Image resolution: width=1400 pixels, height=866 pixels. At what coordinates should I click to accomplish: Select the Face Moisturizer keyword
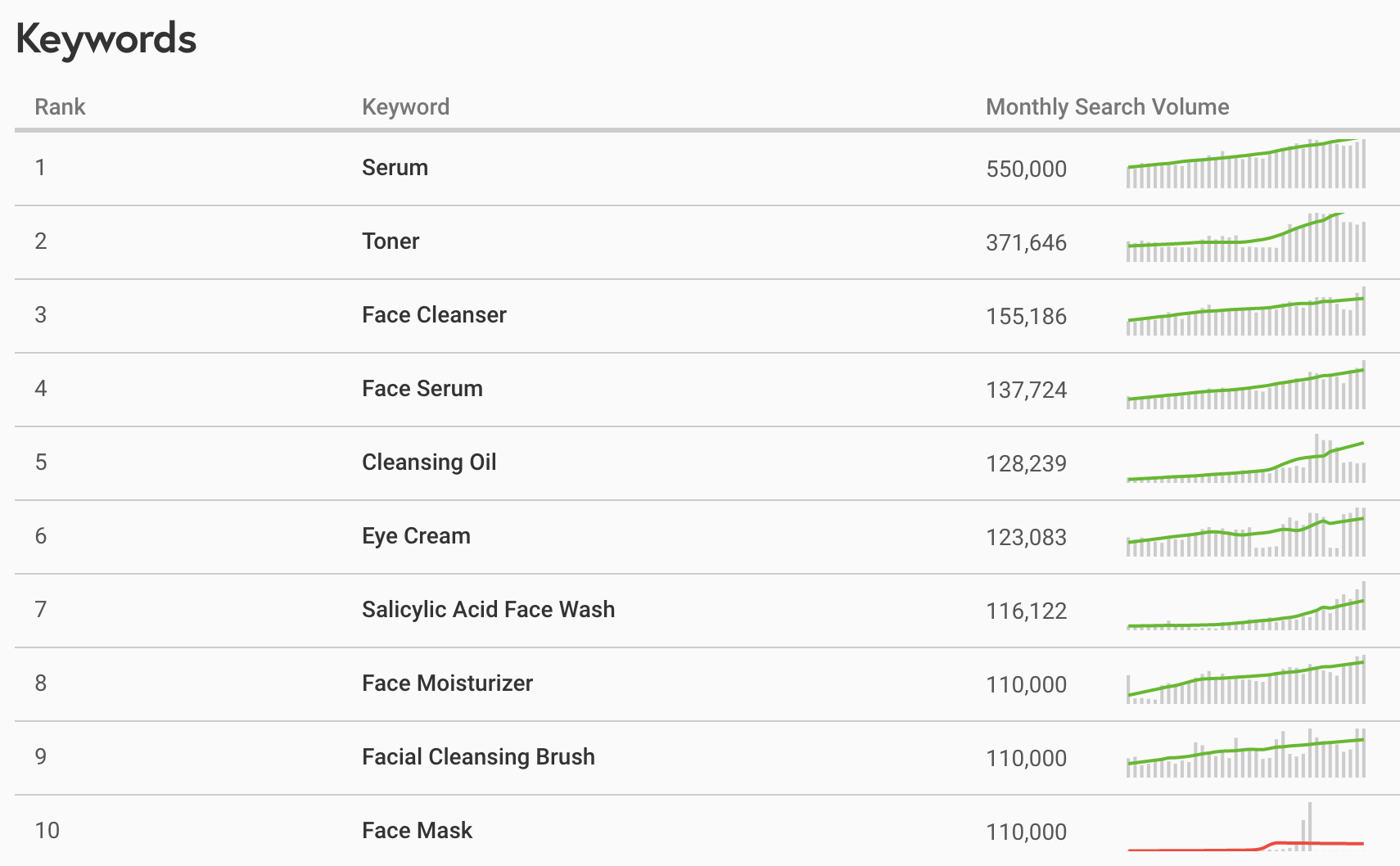pos(447,683)
